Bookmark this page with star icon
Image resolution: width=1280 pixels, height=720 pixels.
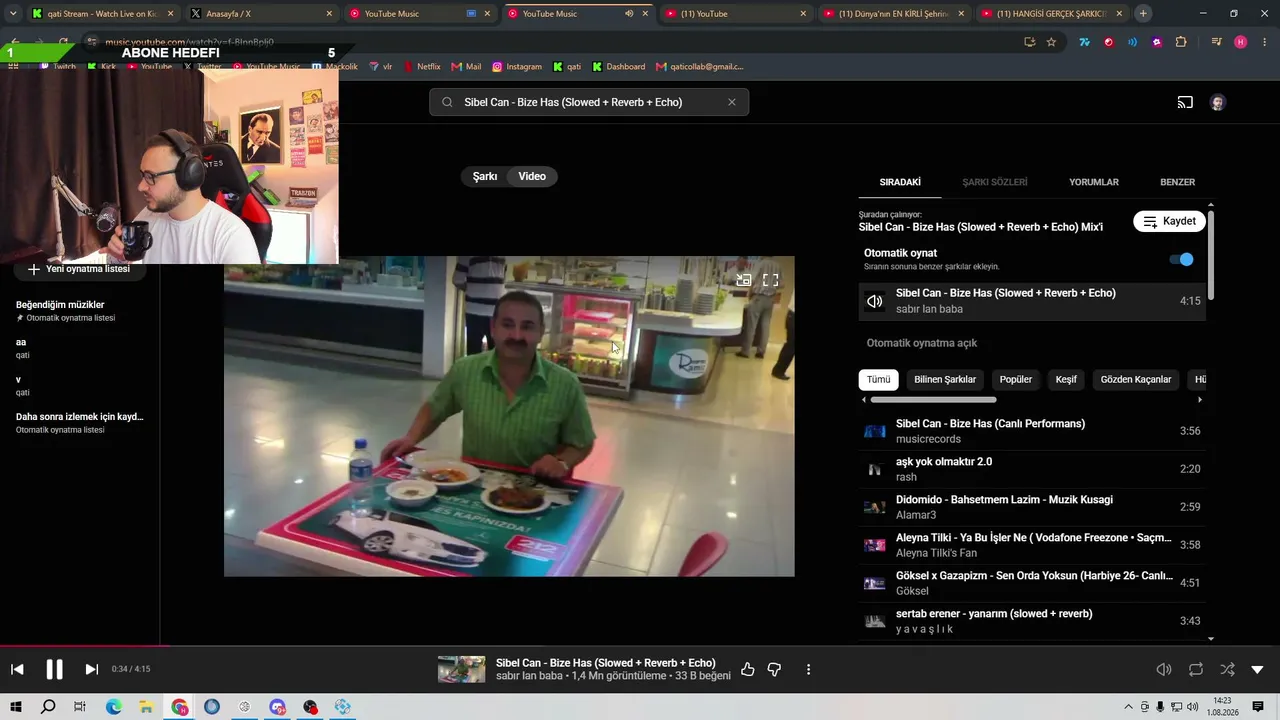1051,42
